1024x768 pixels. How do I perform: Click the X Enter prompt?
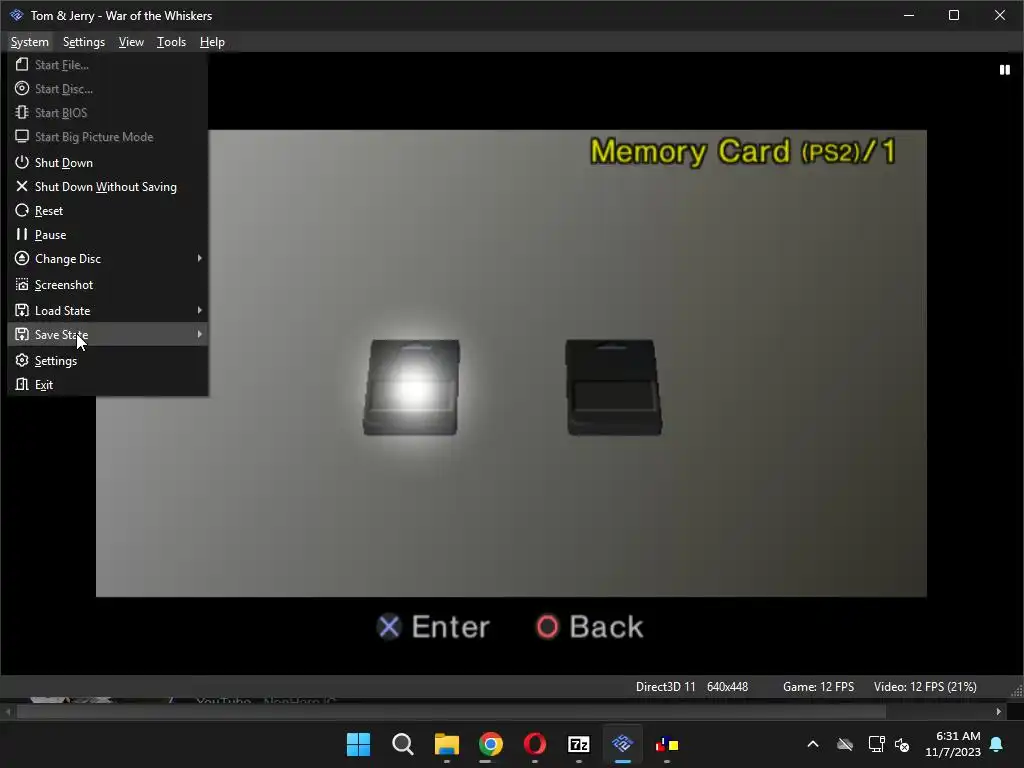[434, 627]
